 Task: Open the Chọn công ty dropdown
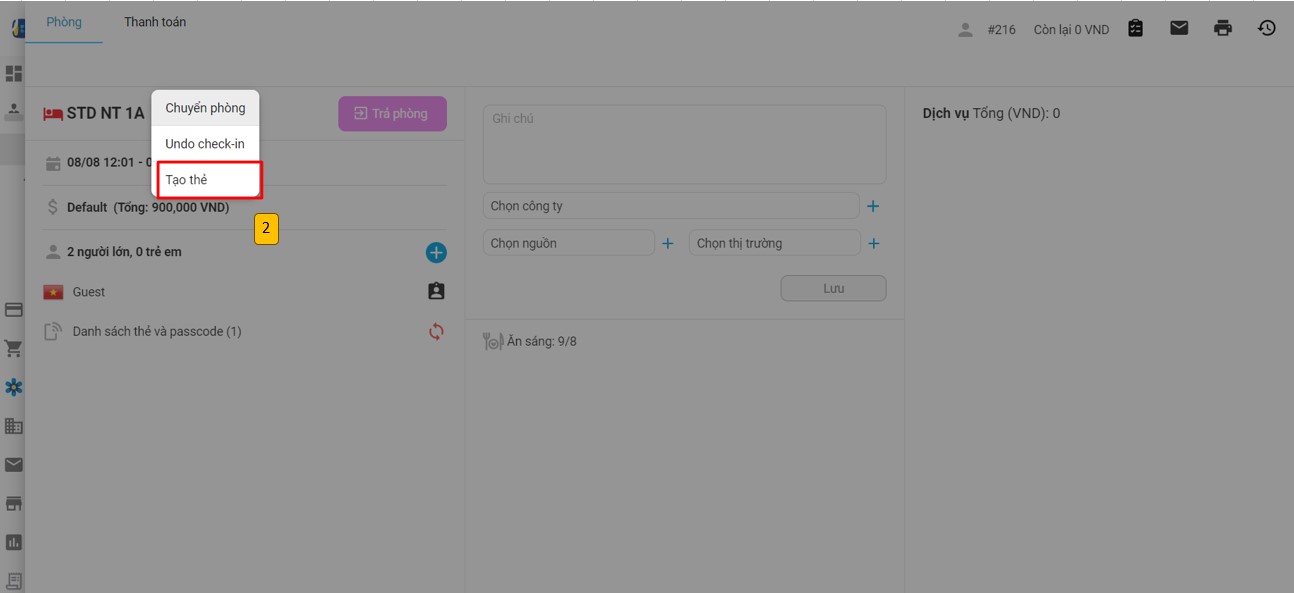[x=670, y=206]
